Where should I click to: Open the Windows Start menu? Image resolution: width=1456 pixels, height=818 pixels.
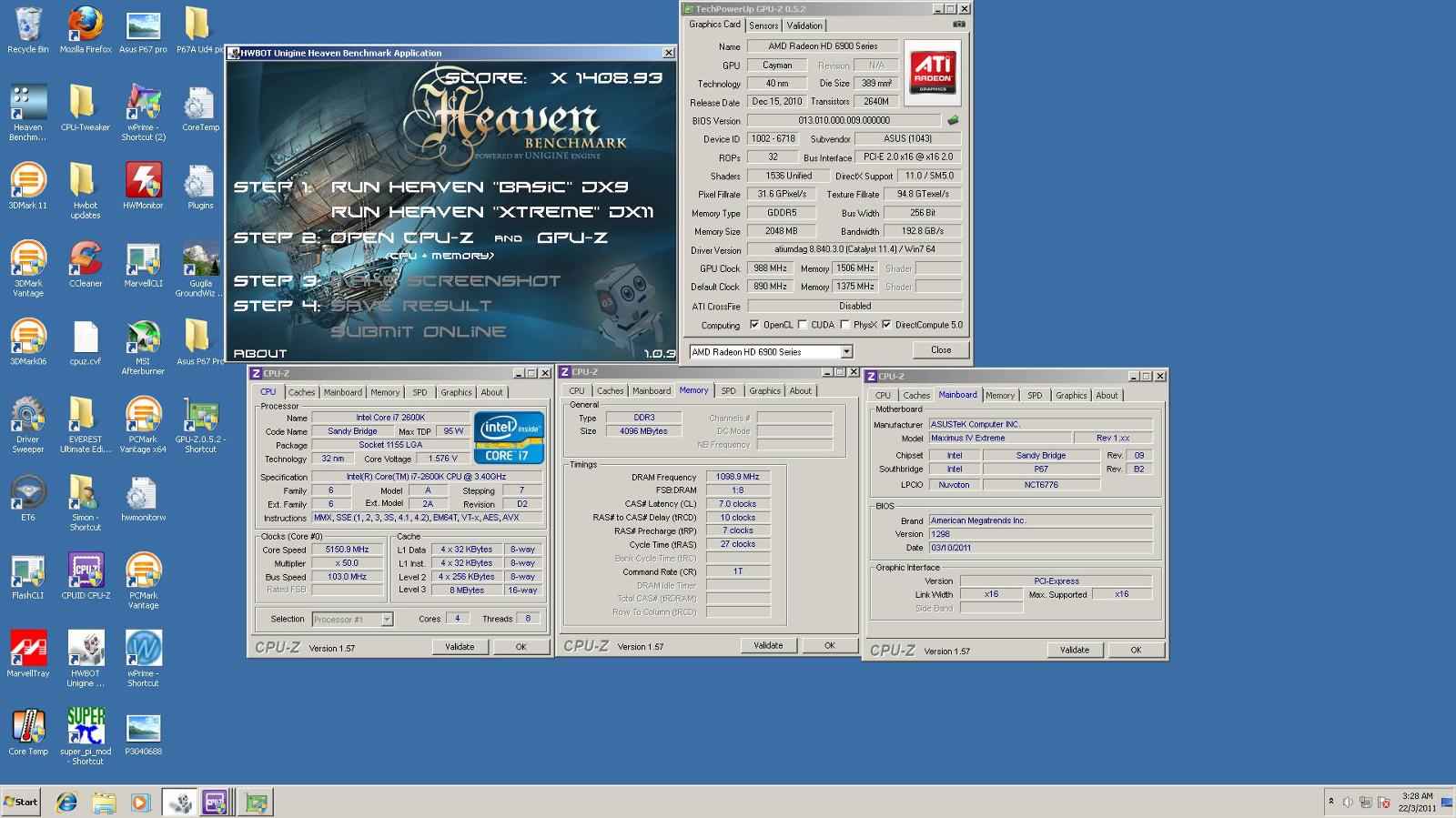pos(21,802)
